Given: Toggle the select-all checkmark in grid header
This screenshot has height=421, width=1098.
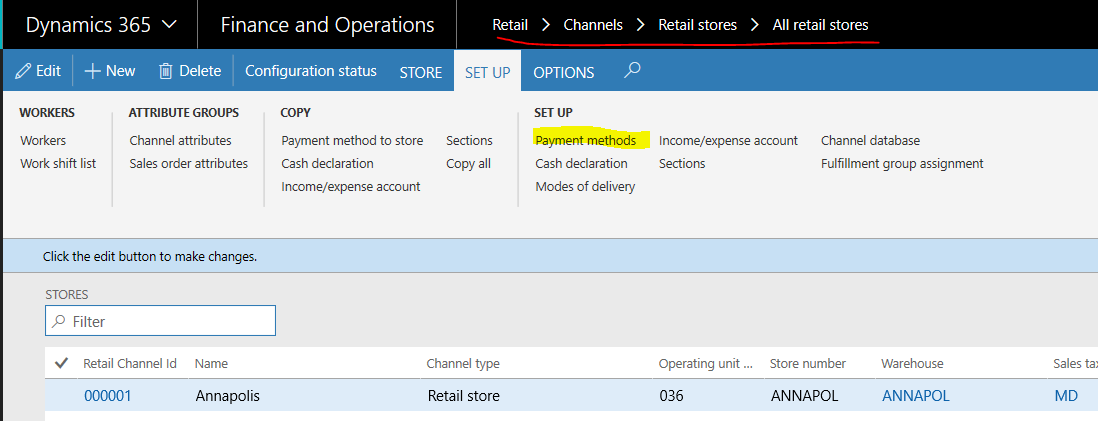Looking at the screenshot, I should [x=61, y=363].
